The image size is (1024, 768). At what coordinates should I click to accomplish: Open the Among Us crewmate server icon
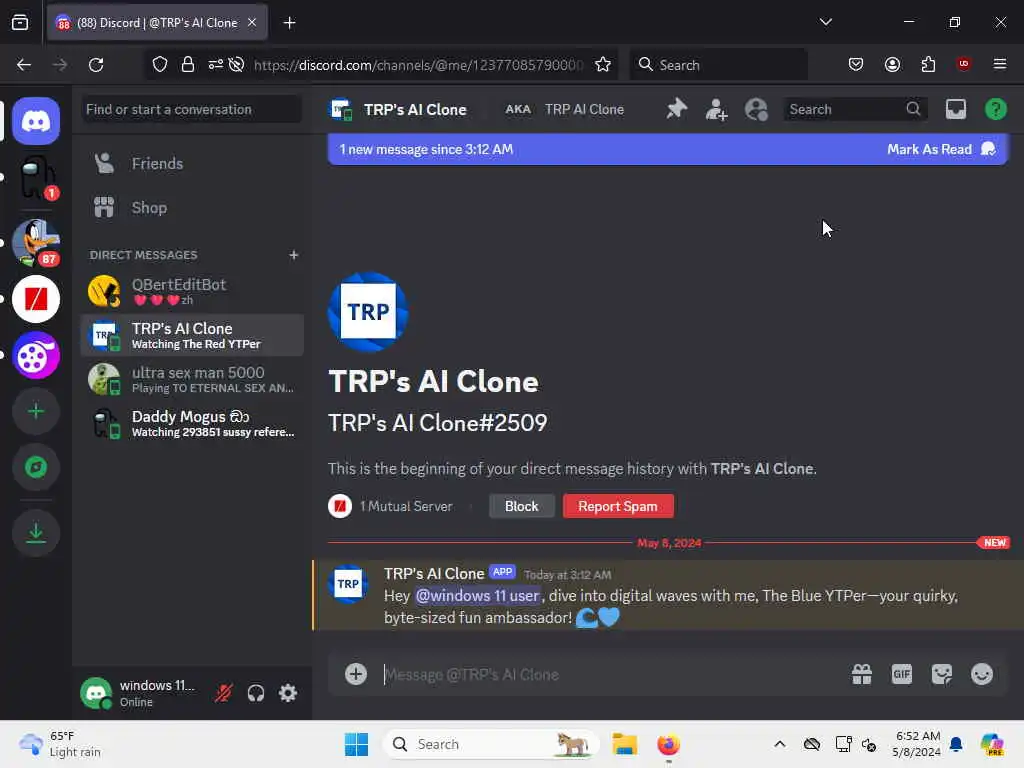36,178
